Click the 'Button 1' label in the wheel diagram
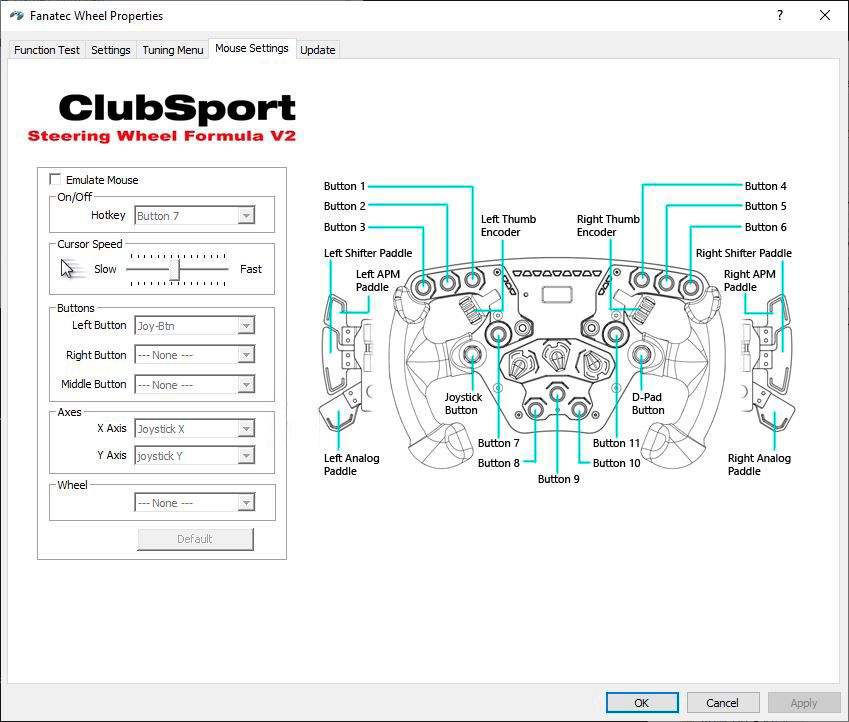 344,186
